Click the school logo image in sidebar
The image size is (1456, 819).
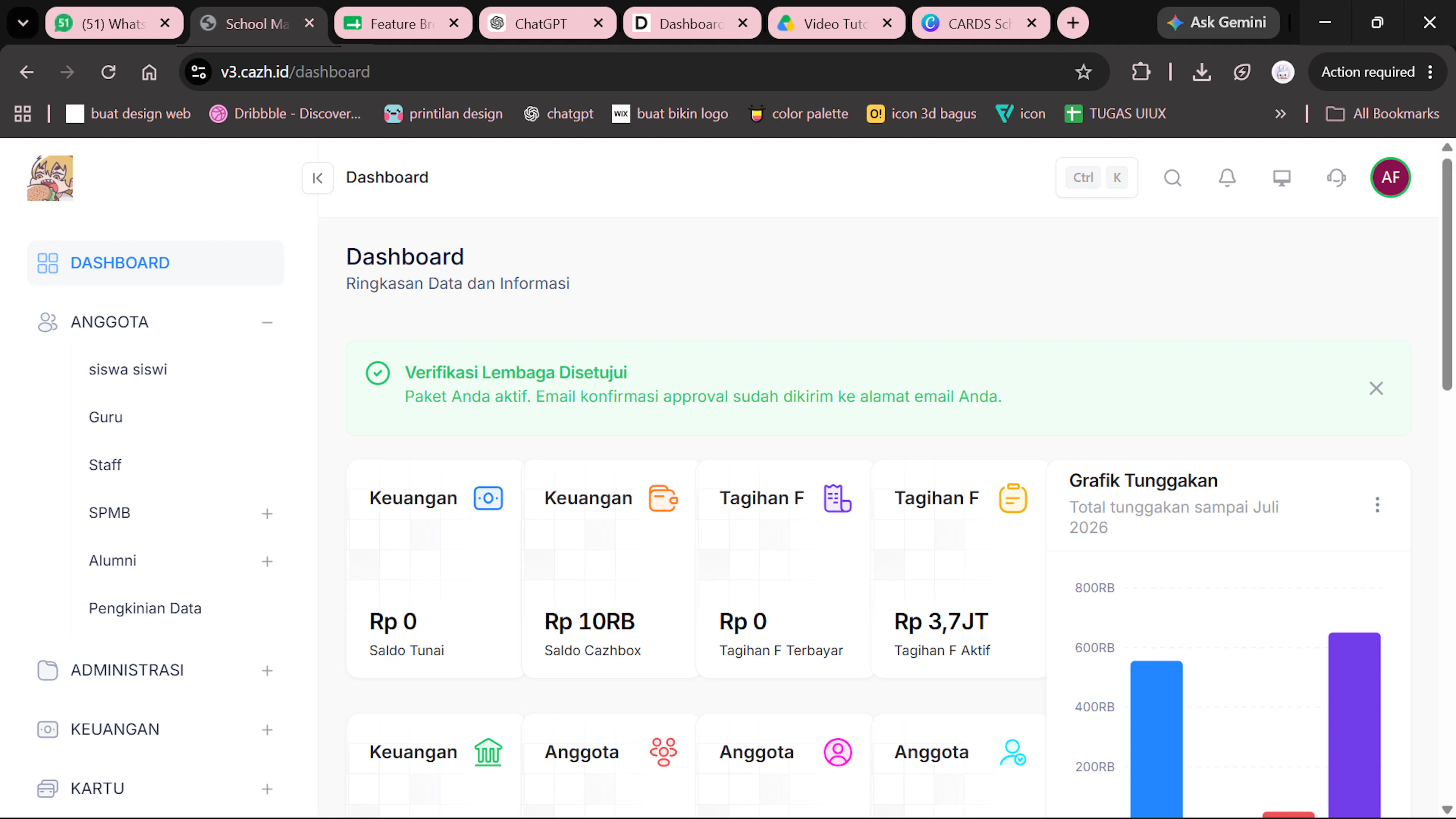click(50, 178)
